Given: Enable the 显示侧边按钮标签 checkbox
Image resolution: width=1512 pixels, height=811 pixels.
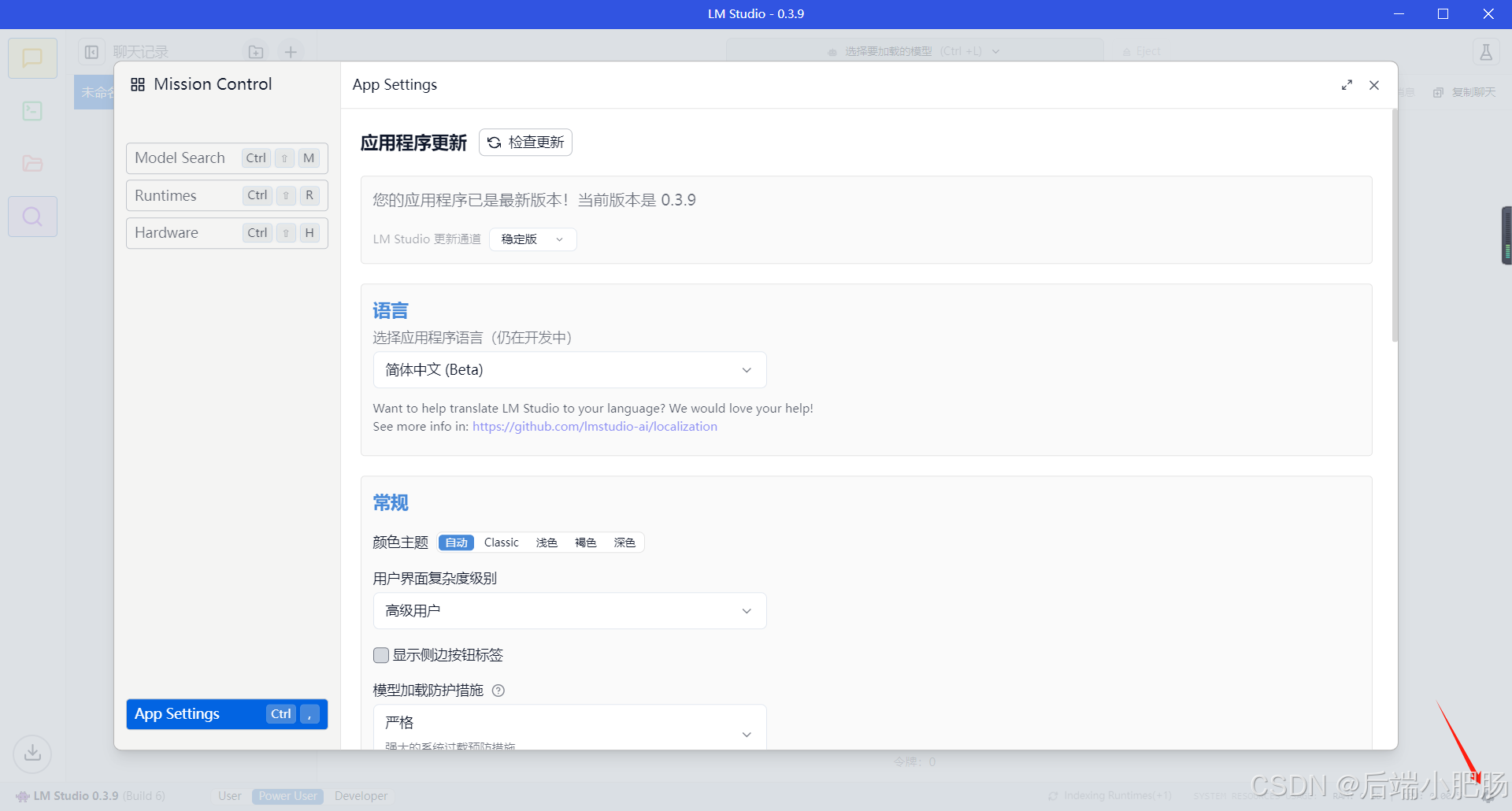Looking at the screenshot, I should pos(381,654).
